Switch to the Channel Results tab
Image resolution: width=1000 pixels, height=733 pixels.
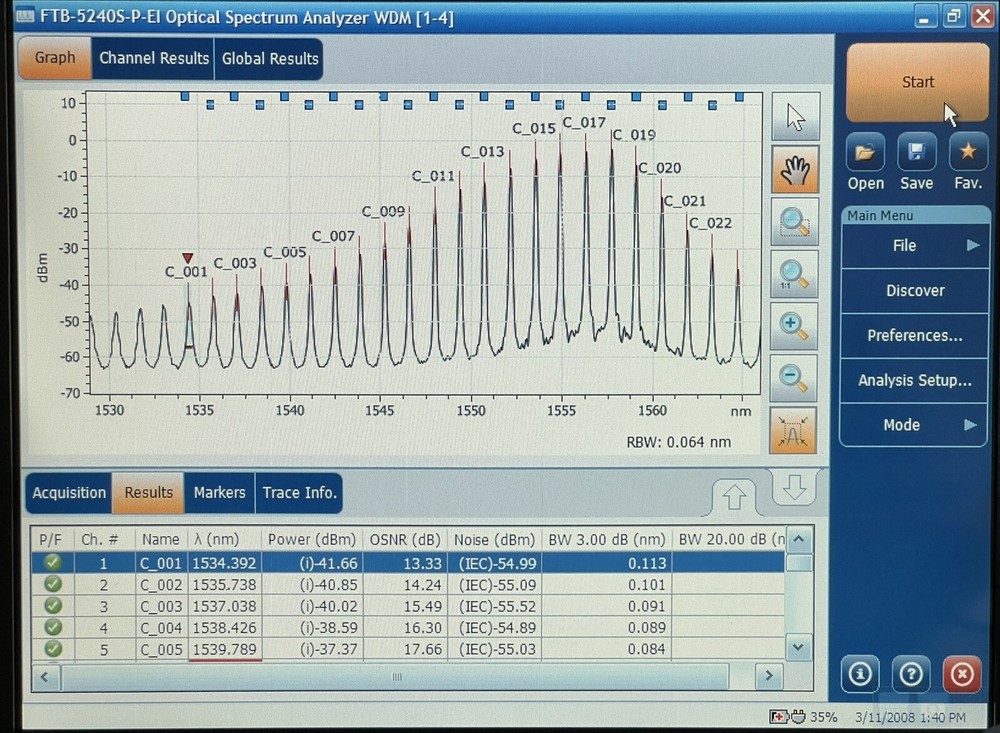coord(153,58)
